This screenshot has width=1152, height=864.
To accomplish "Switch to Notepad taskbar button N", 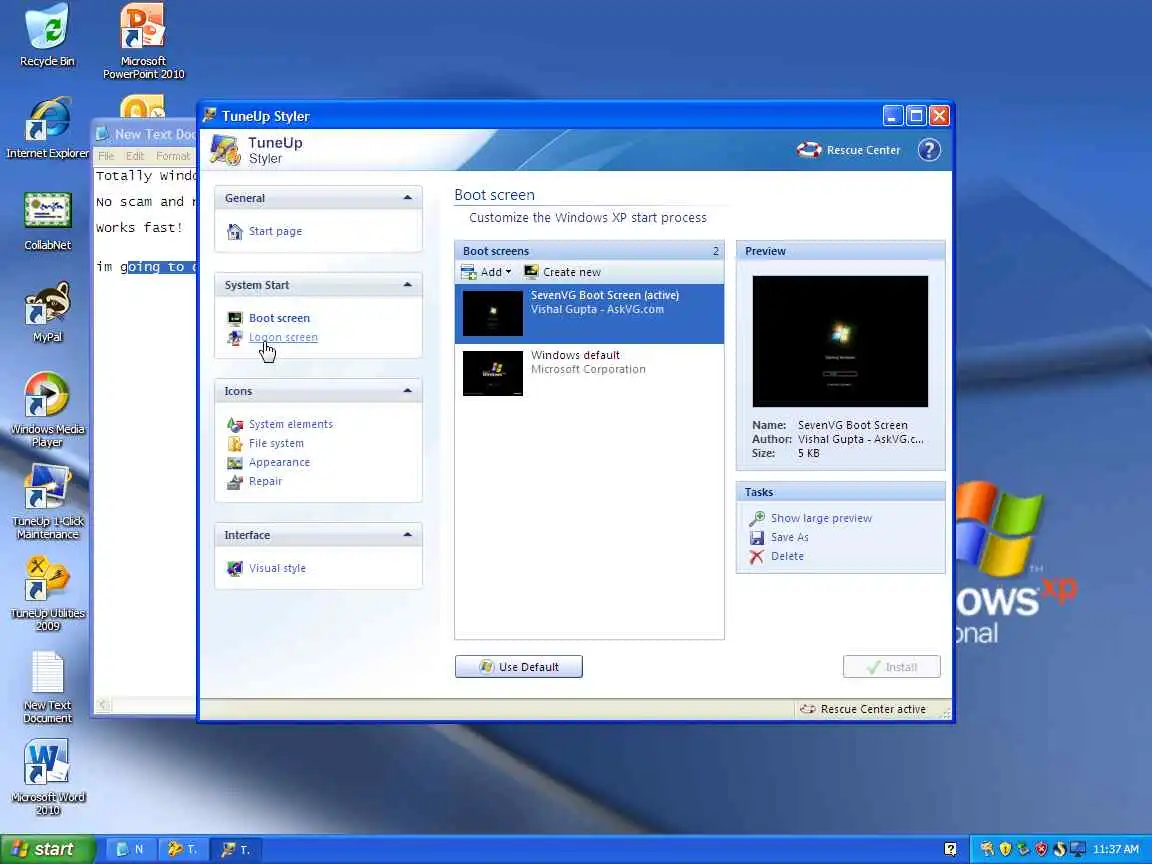I will (x=131, y=849).
